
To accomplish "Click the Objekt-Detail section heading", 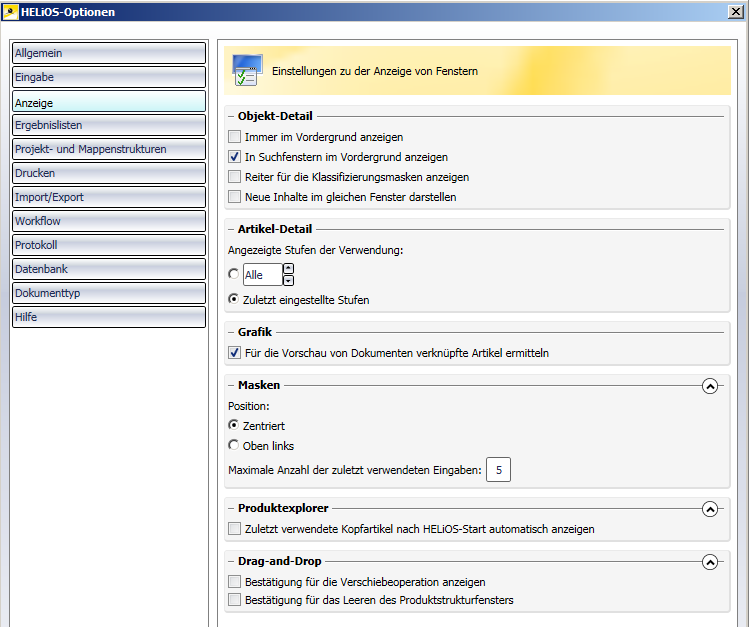I will click(275, 116).
